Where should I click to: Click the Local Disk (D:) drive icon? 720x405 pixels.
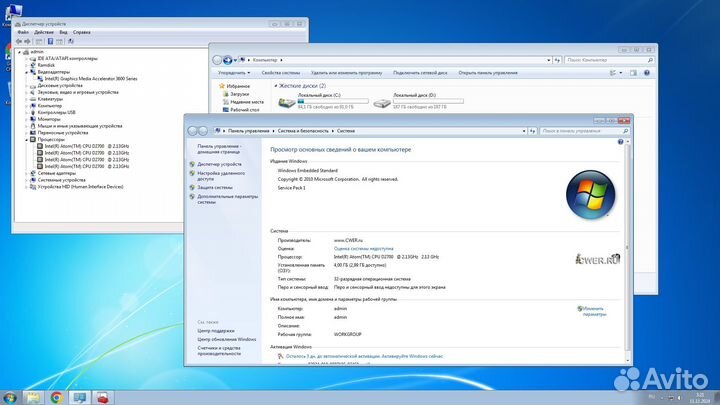point(382,101)
